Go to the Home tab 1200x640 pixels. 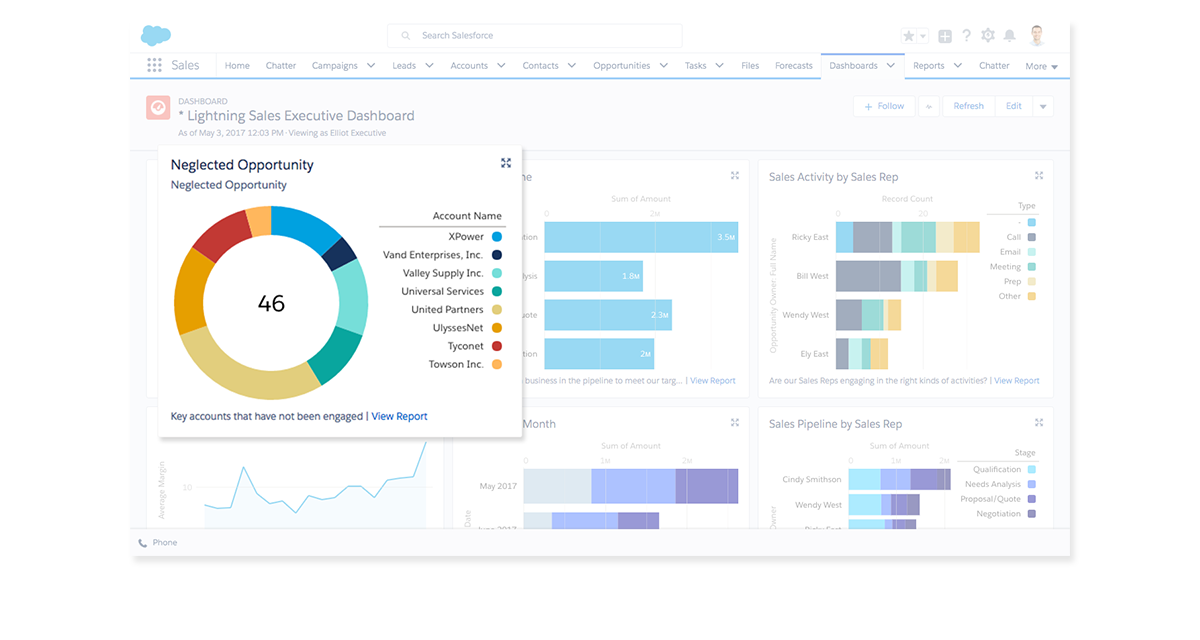237,66
